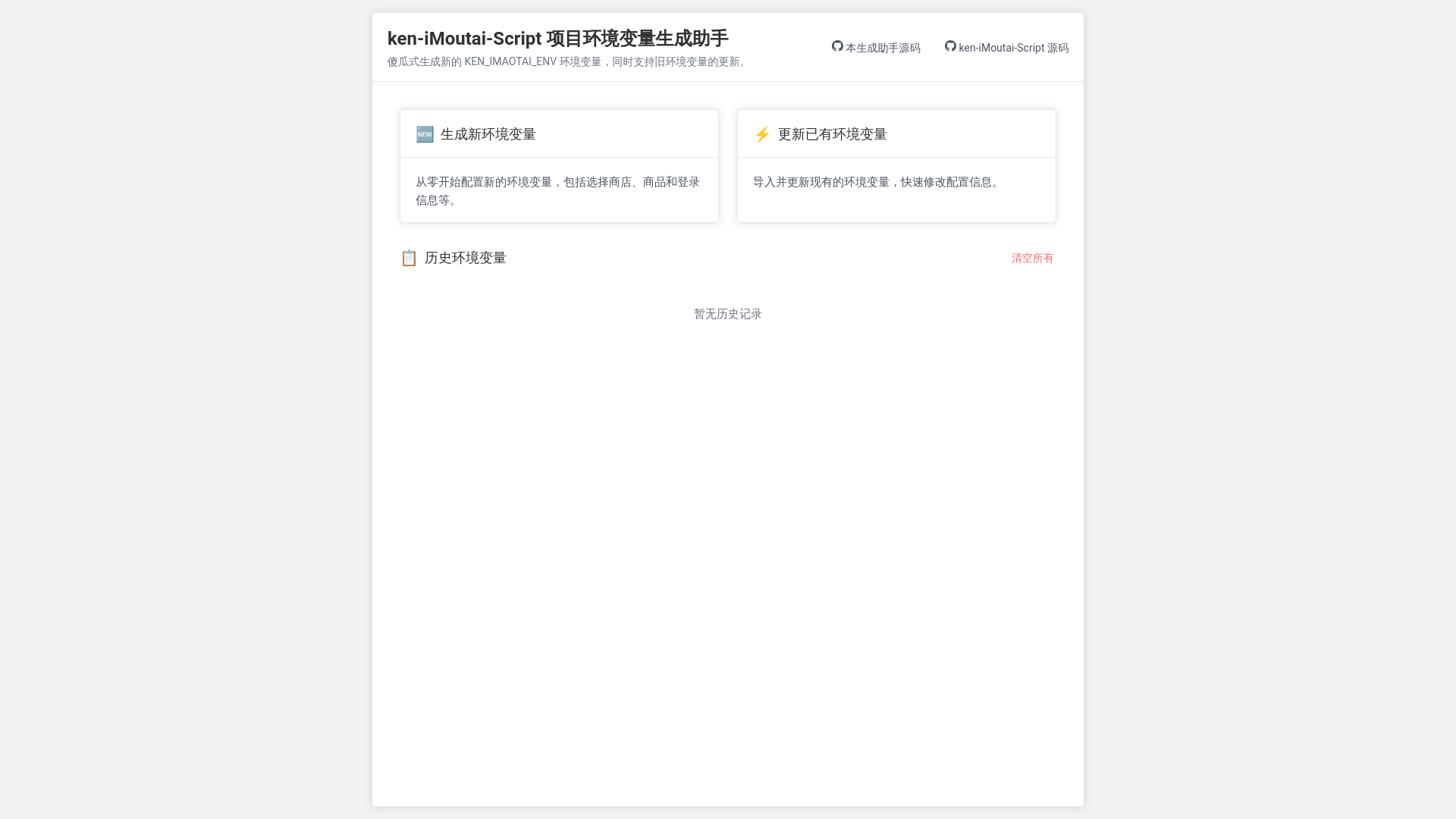Click the description 导入并更新现有的环境变量
Viewport: 1456px width, 819px height.
(x=878, y=182)
